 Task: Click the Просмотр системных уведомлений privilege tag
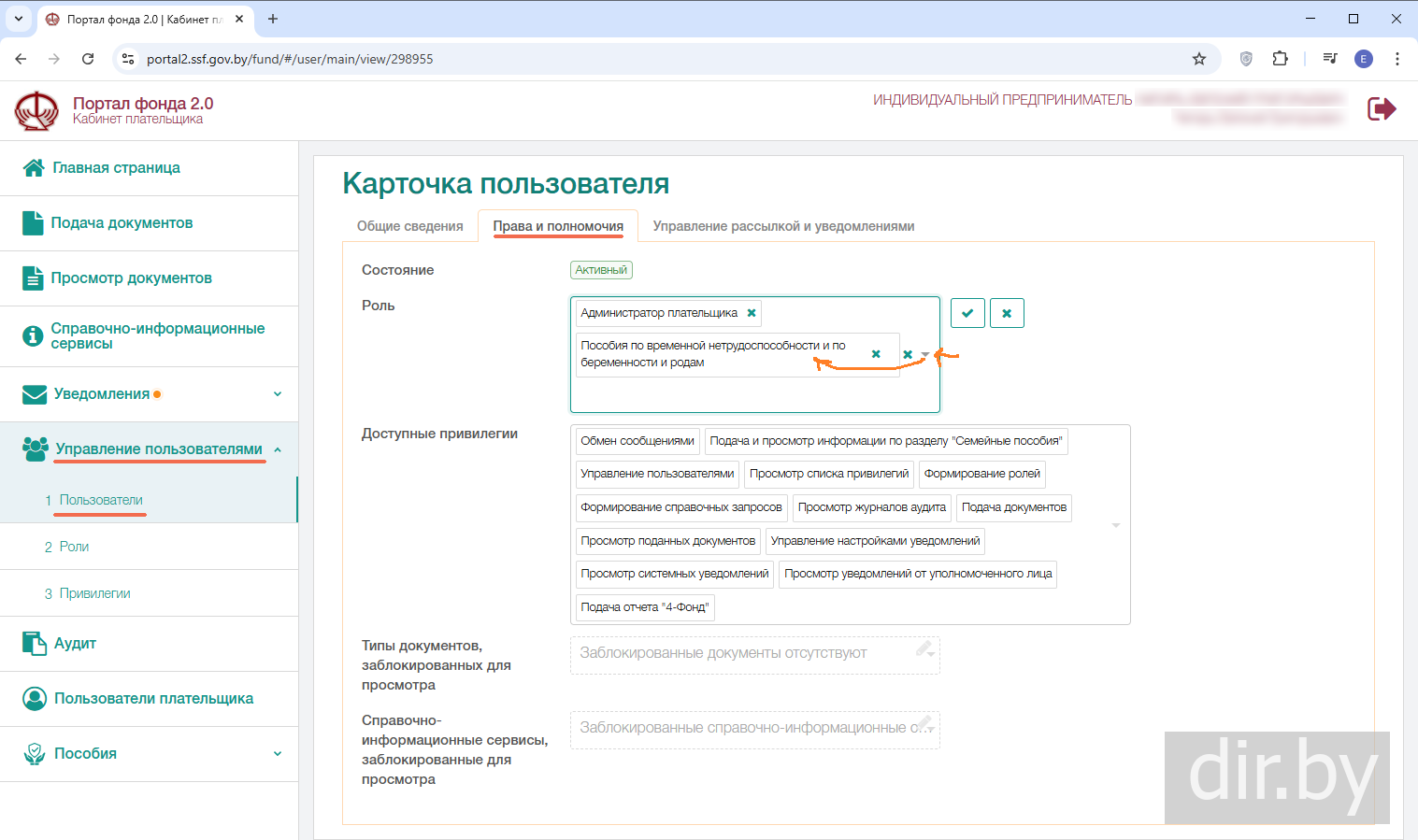coord(675,574)
